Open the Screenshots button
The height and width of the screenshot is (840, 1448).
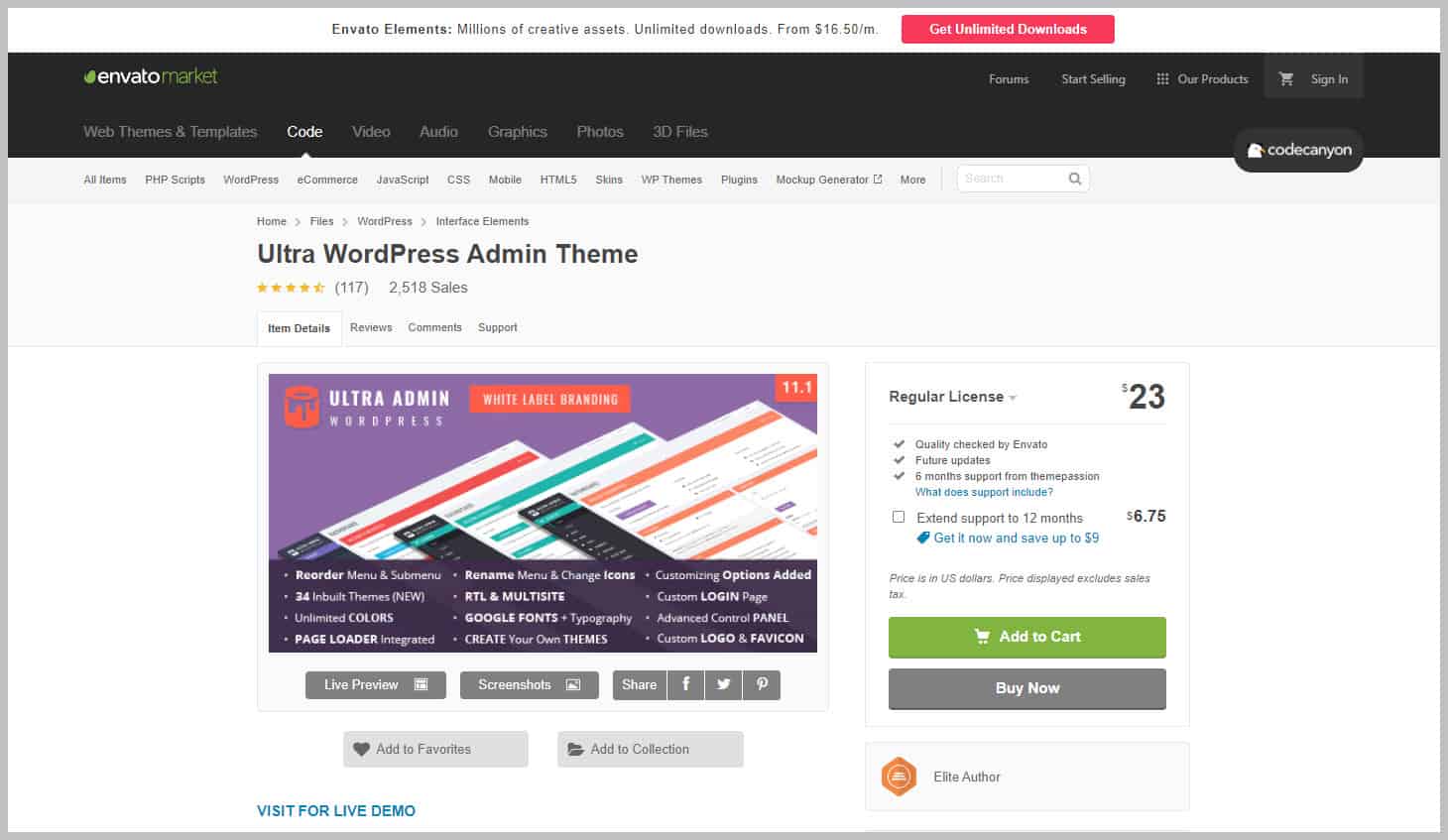[x=530, y=684]
